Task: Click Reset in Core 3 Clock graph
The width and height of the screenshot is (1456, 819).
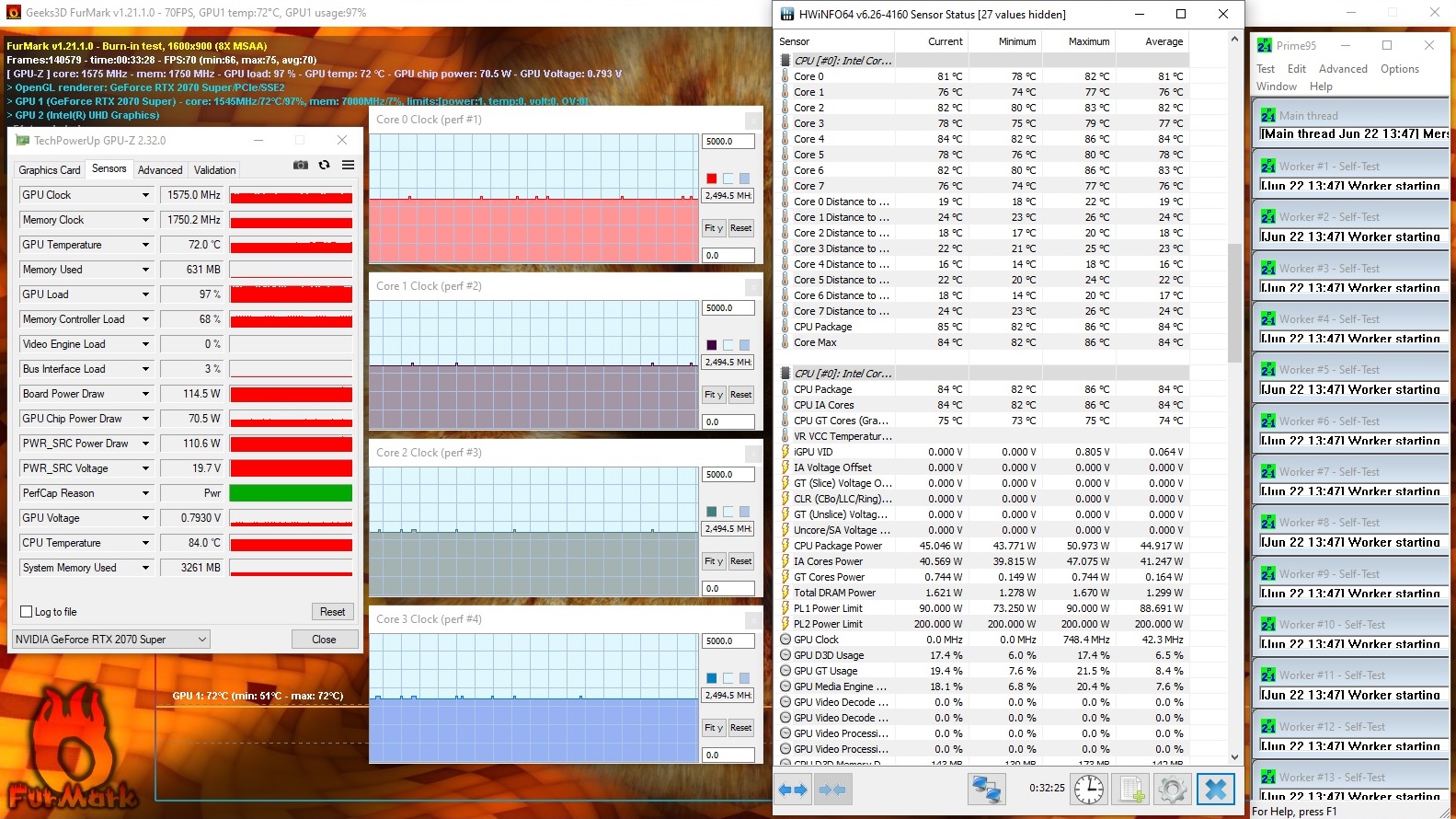Action: [740, 728]
